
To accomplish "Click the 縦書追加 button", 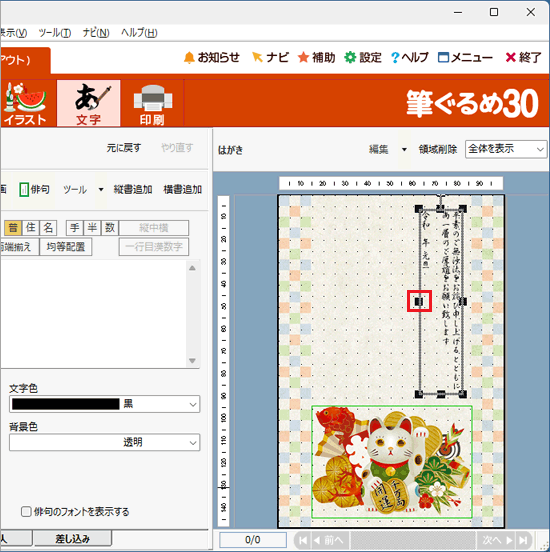I will pyautogui.click(x=133, y=189).
